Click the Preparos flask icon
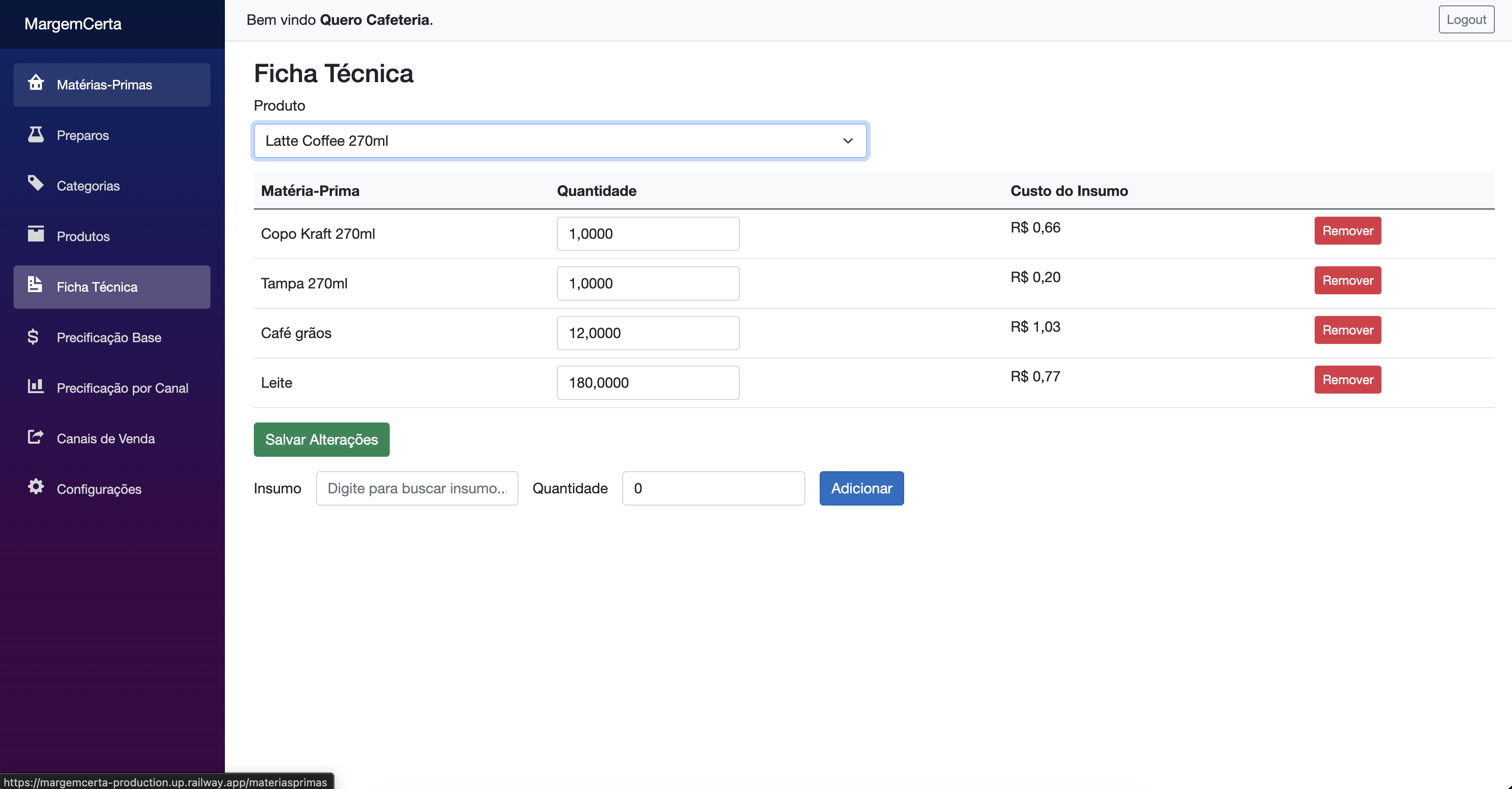This screenshot has height=789, width=1512. pyautogui.click(x=36, y=135)
